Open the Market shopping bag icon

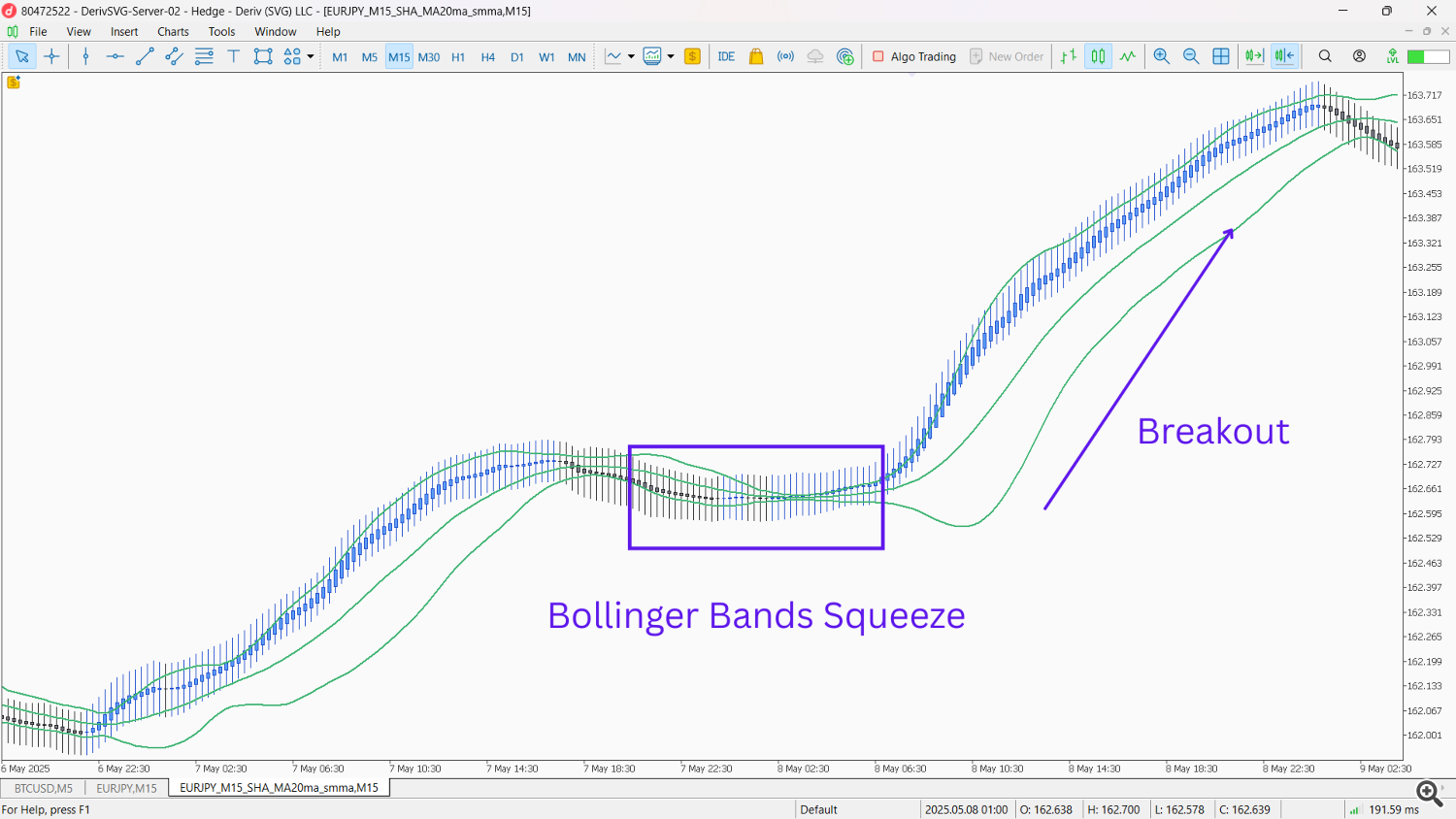click(756, 56)
